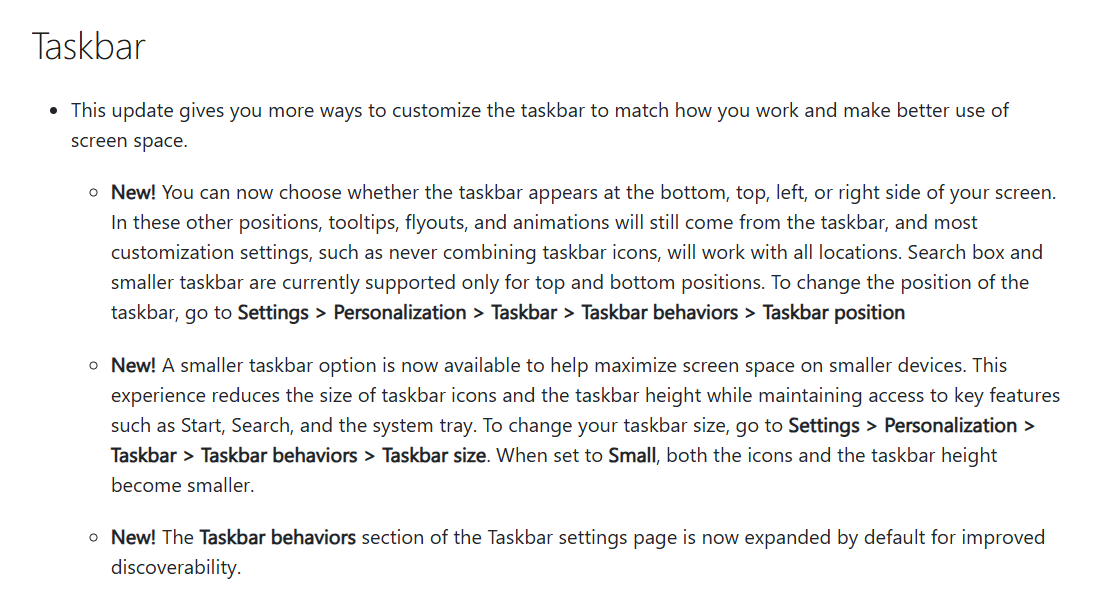Click bold Settings in second sub-bullet

[x=824, y=426]
